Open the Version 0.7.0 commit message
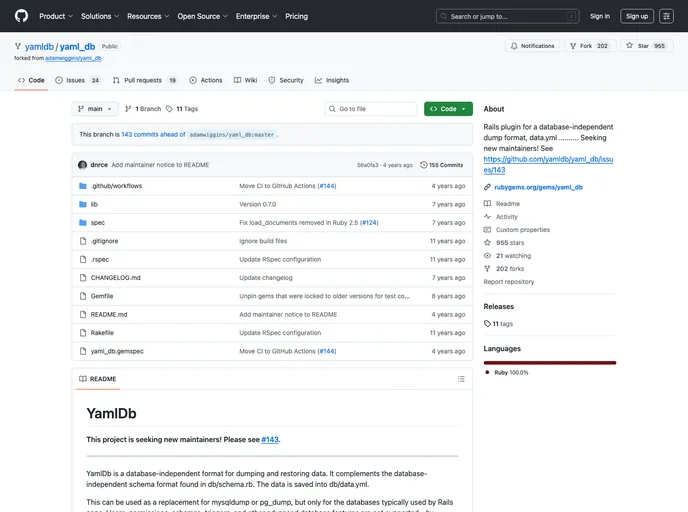Viewport: 688px width, 512px height. [258, 204]
